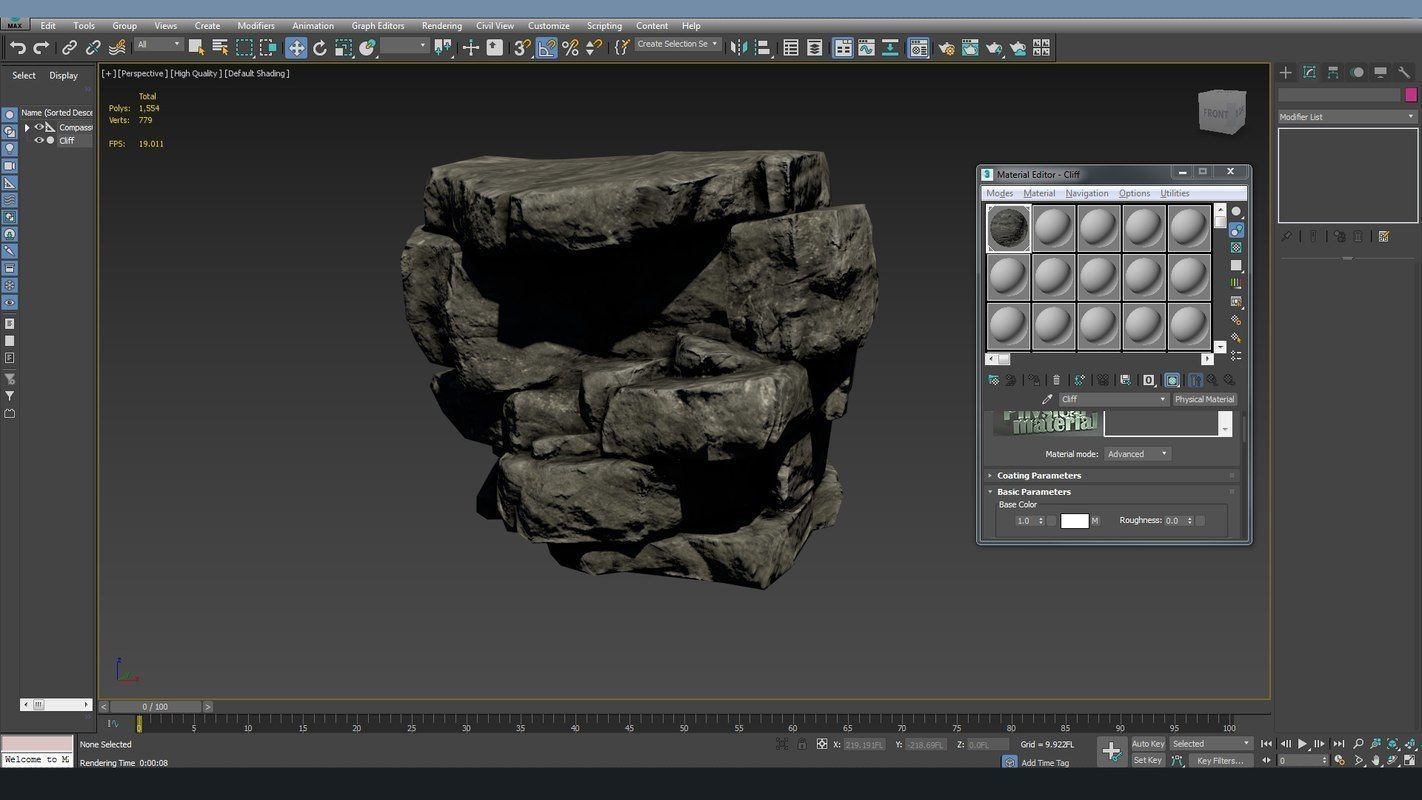Open the Modifier List dropdown
1422x800 pixels.
point(1347,117)
